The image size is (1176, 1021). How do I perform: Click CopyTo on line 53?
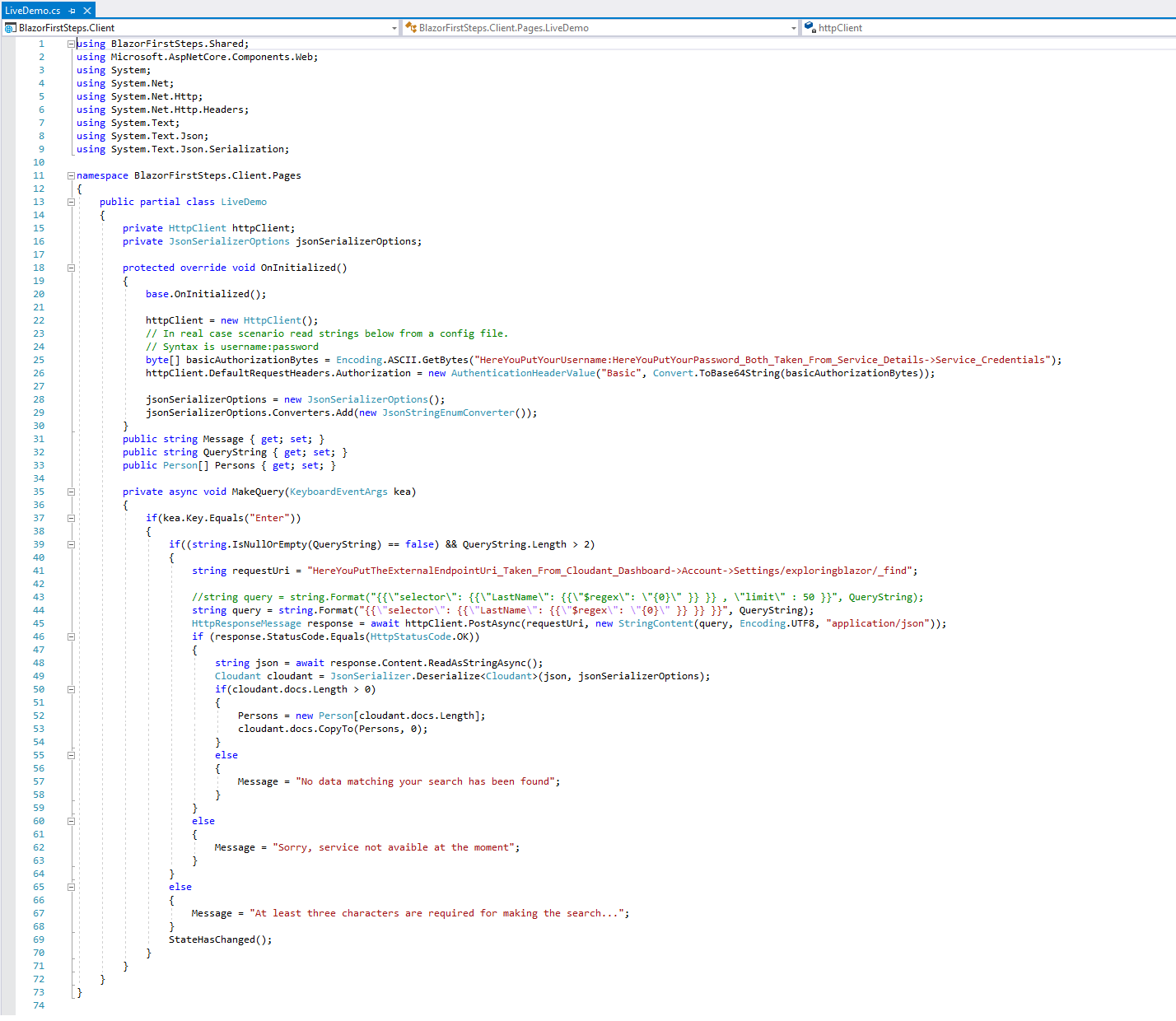coord(336,729)
